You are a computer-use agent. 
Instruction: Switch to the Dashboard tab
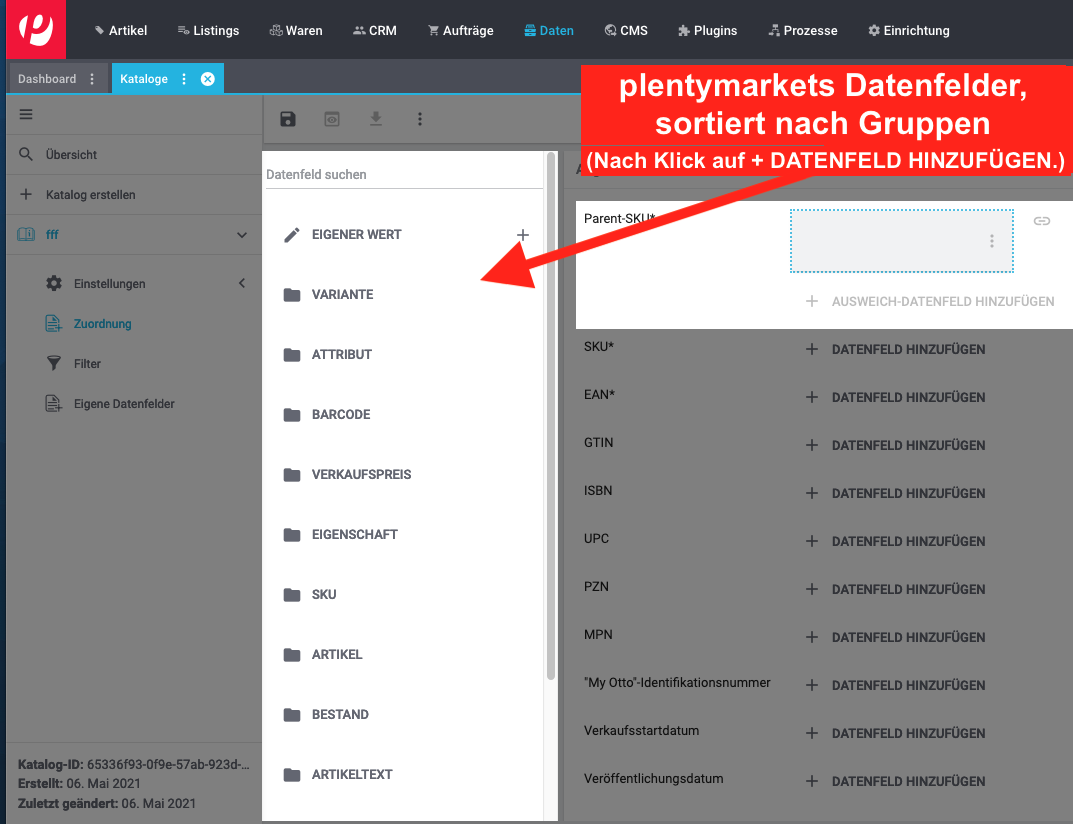pos(47,79)
